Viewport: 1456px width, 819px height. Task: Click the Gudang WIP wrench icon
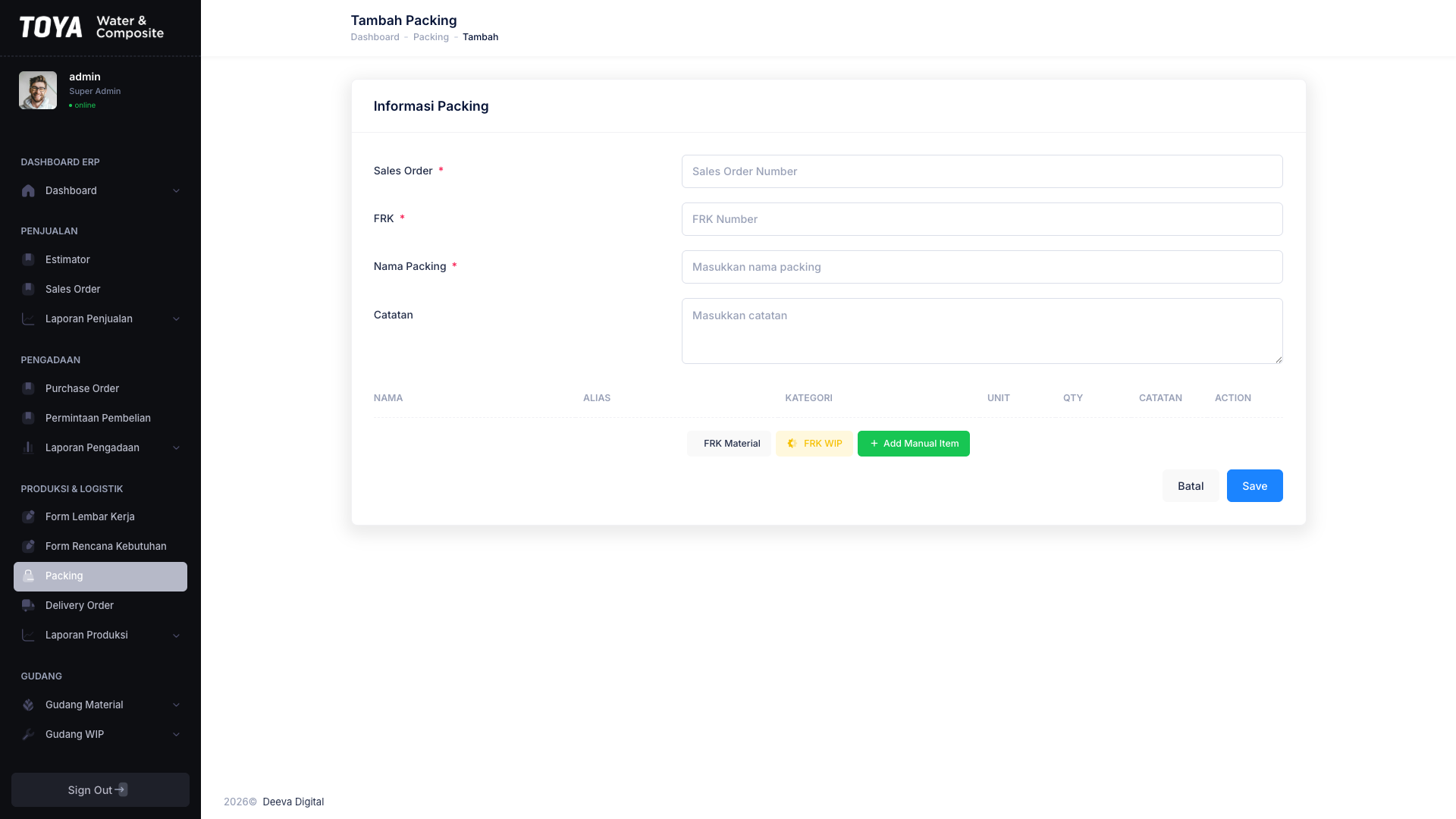pyautogui.click(x=28, y=735)
